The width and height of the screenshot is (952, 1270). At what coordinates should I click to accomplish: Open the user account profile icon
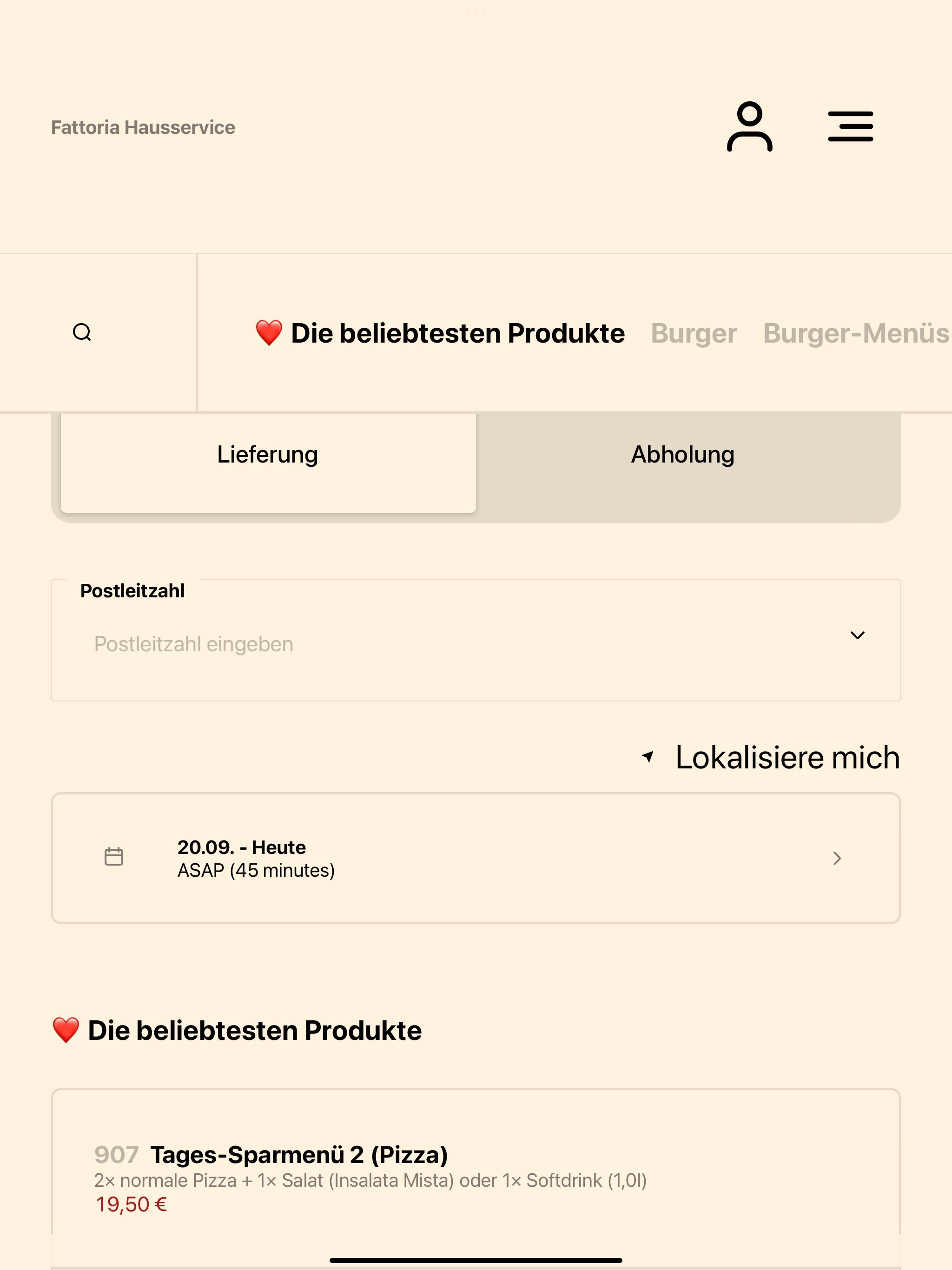pyautogui.click(x=749, y=127)
